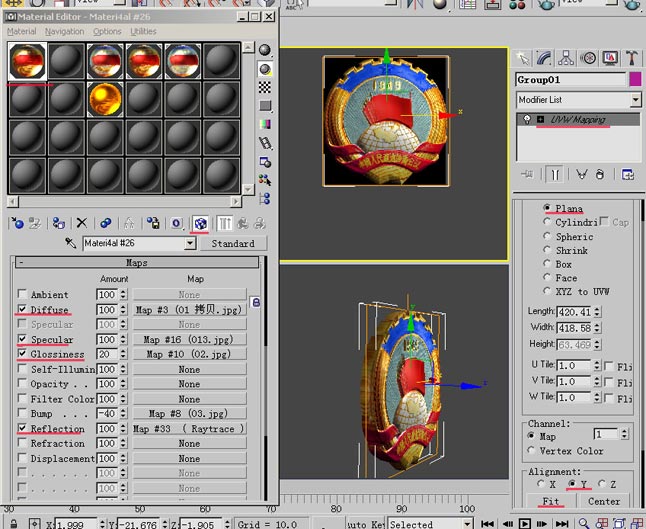Click the Make Preview film icon

coord(265,143)
